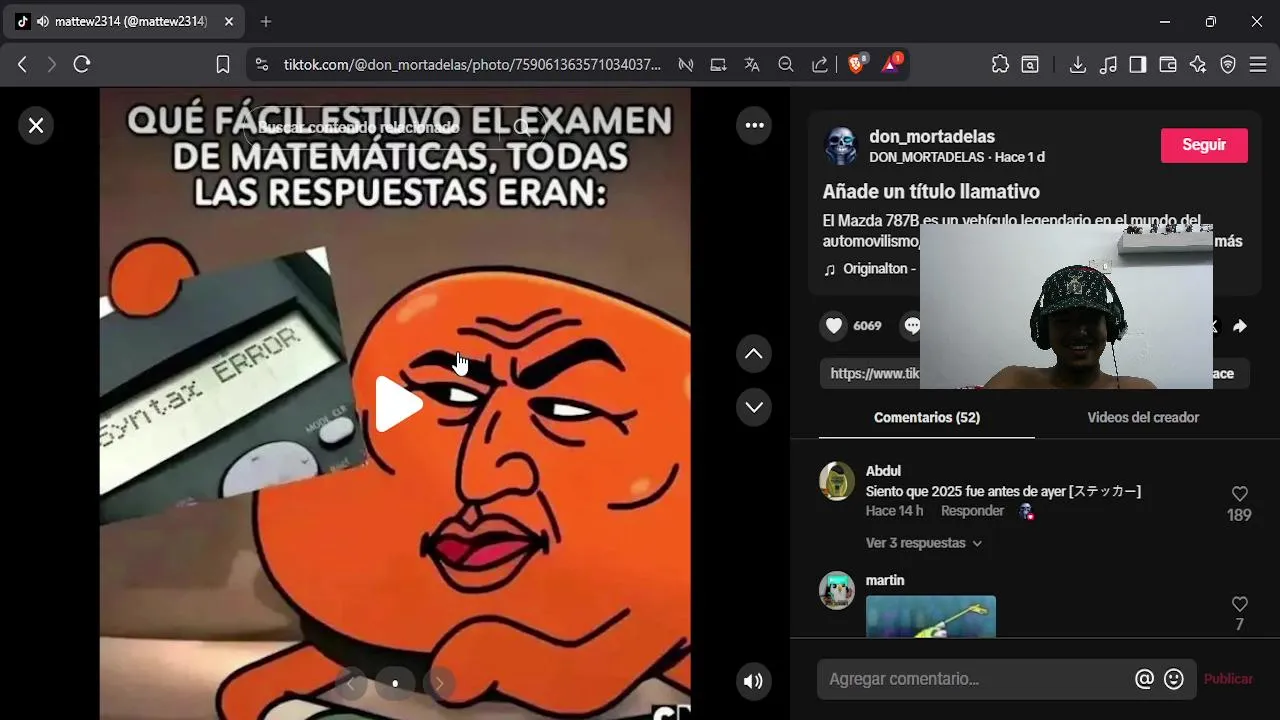1280x720 pixels.
Task: Go to next slide arrow in carousel
Action: tap(439, 683)
